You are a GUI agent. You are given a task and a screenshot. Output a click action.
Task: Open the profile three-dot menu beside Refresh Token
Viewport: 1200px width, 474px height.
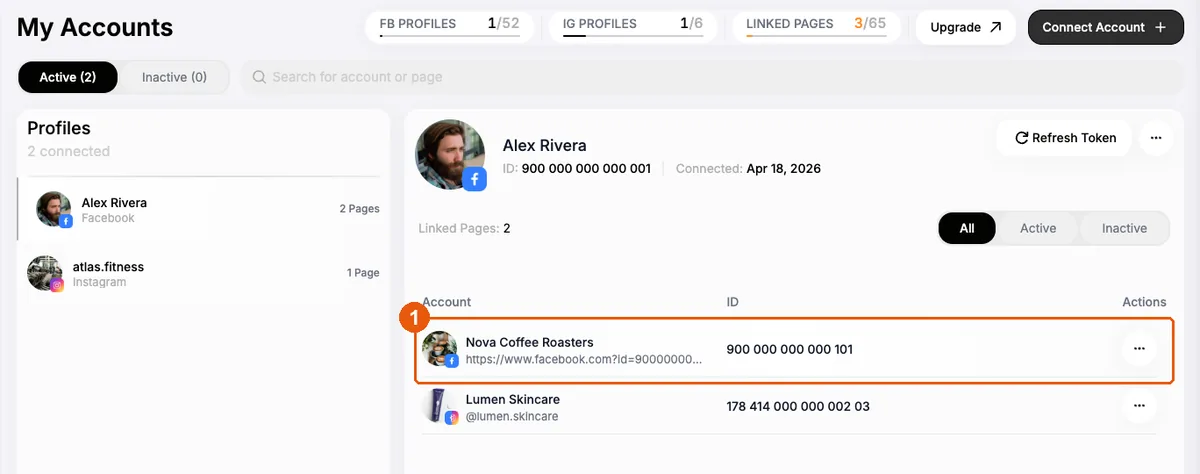pos(1156,138)
